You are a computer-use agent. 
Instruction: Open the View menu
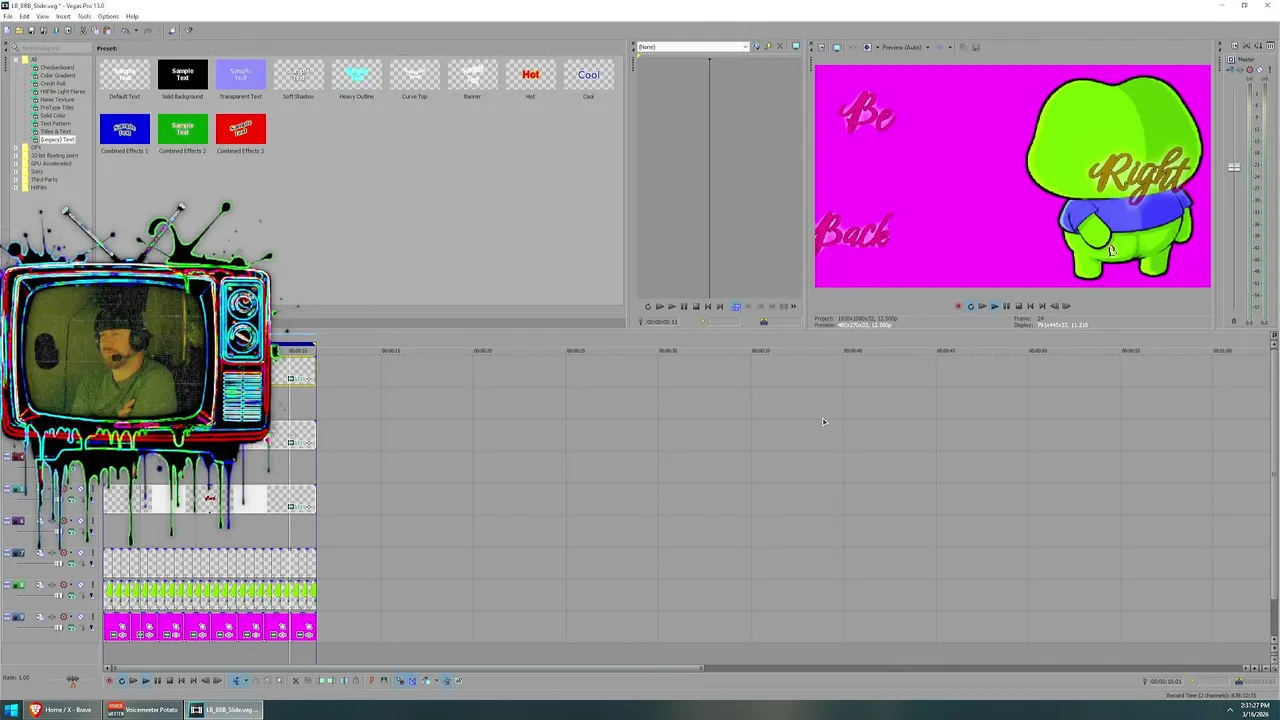coord(42,16)
